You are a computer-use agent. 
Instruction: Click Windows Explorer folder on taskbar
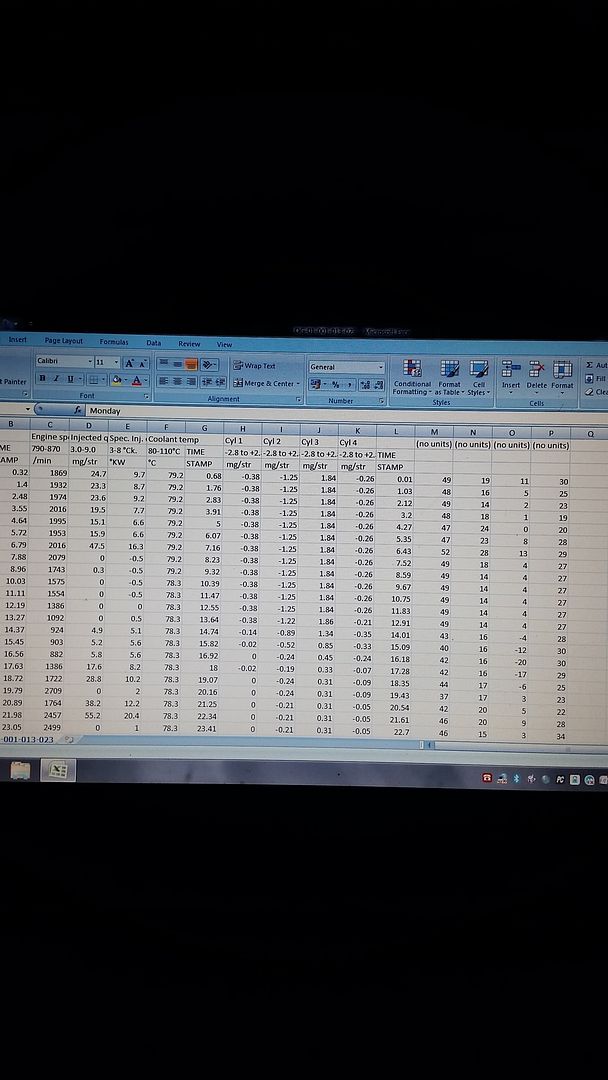pos(21,770)
